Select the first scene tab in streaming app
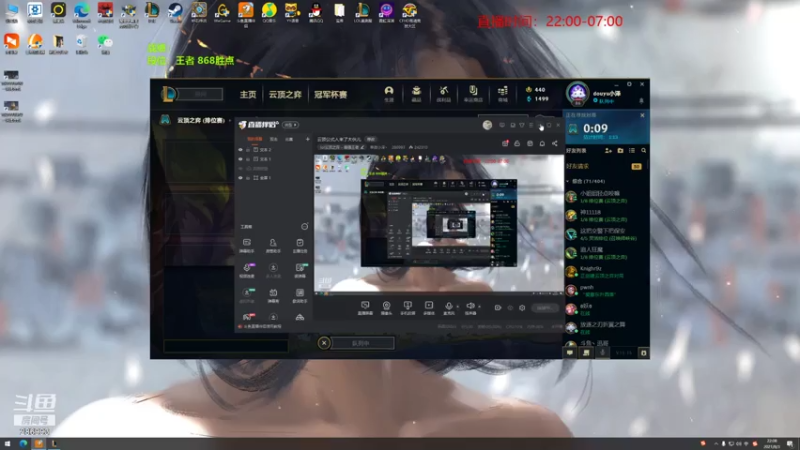The height and width of the screenshot is (450, 800). pos(255,139)
